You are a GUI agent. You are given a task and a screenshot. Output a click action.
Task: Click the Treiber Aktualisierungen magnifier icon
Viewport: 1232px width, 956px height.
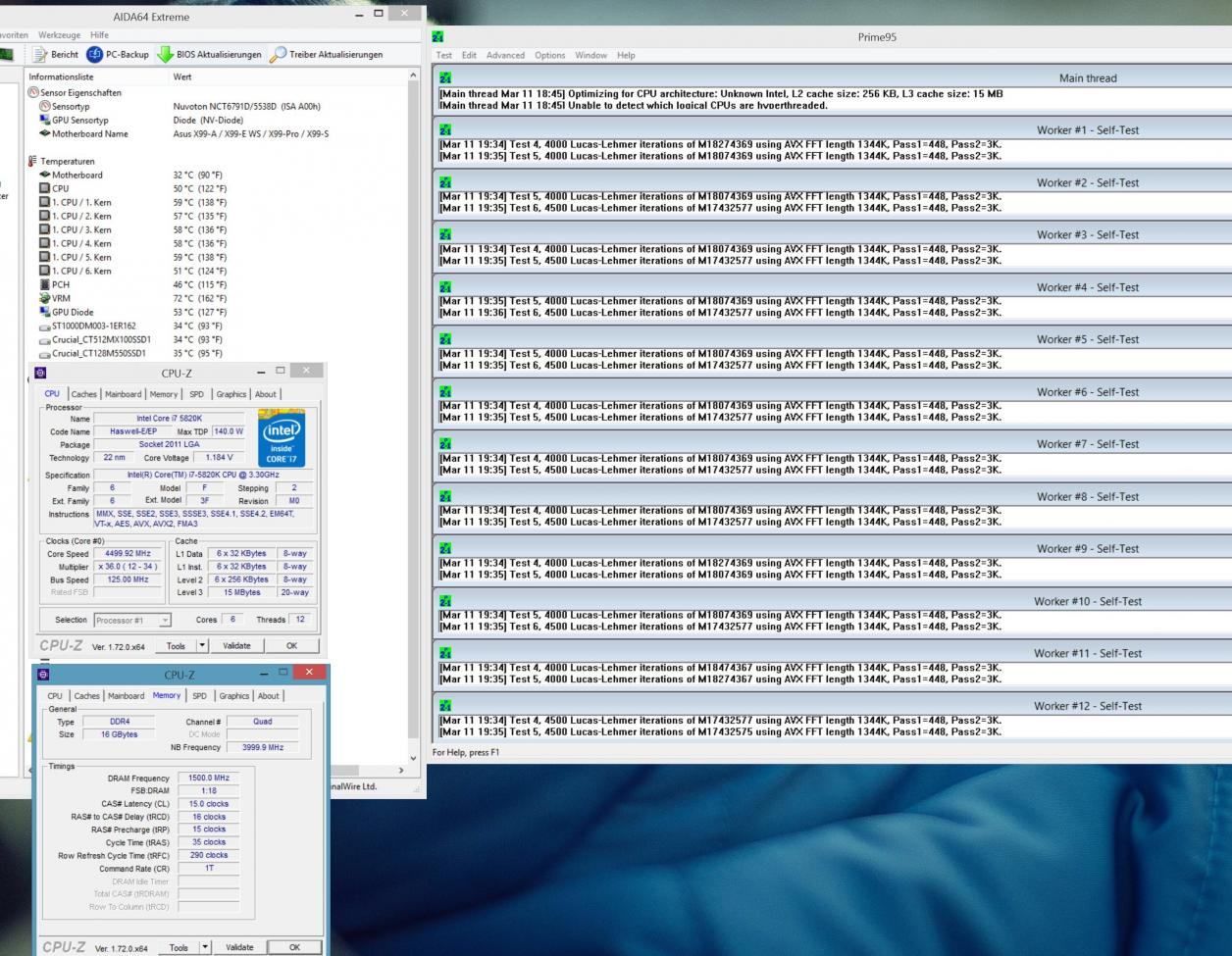[x=278, y=55]
